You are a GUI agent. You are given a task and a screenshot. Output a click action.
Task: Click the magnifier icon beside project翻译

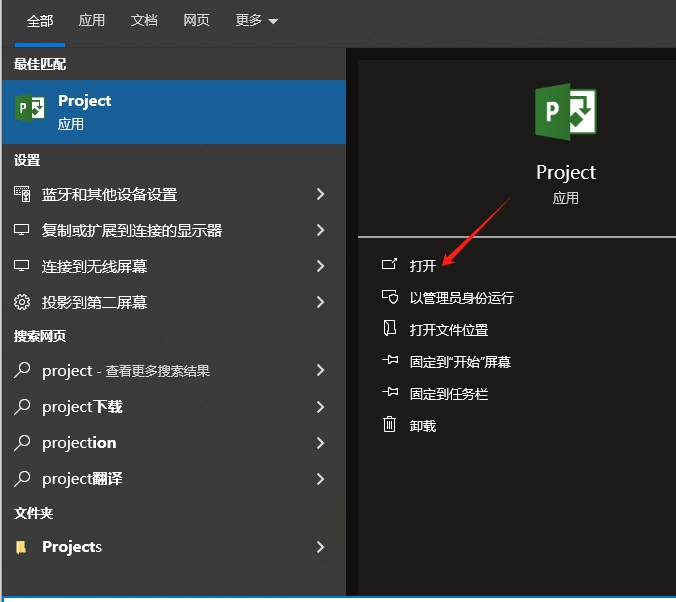[x=22, y=479]
